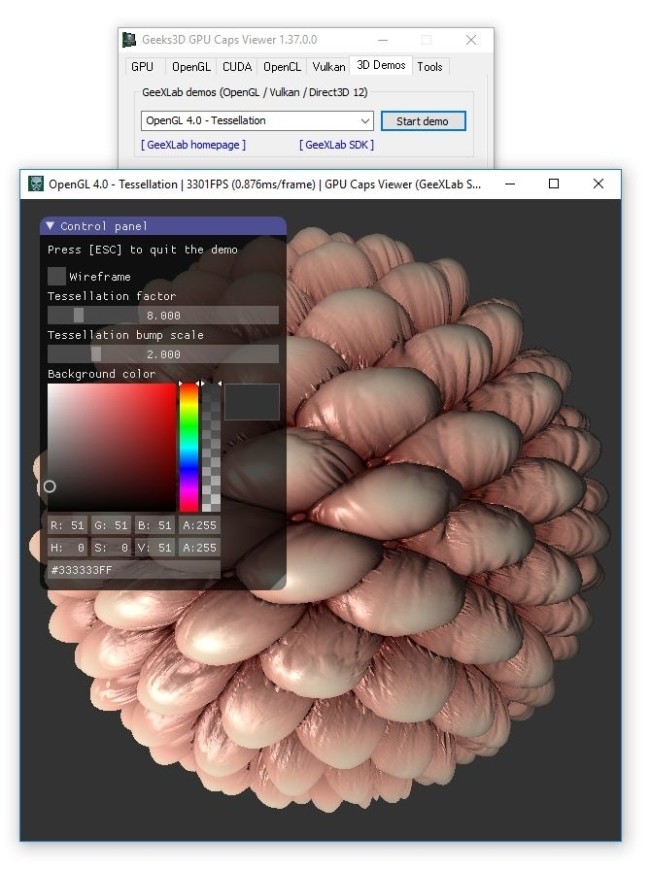Open the GeeXLab homepage link
The image size is (650, 870).
point(193,145)
